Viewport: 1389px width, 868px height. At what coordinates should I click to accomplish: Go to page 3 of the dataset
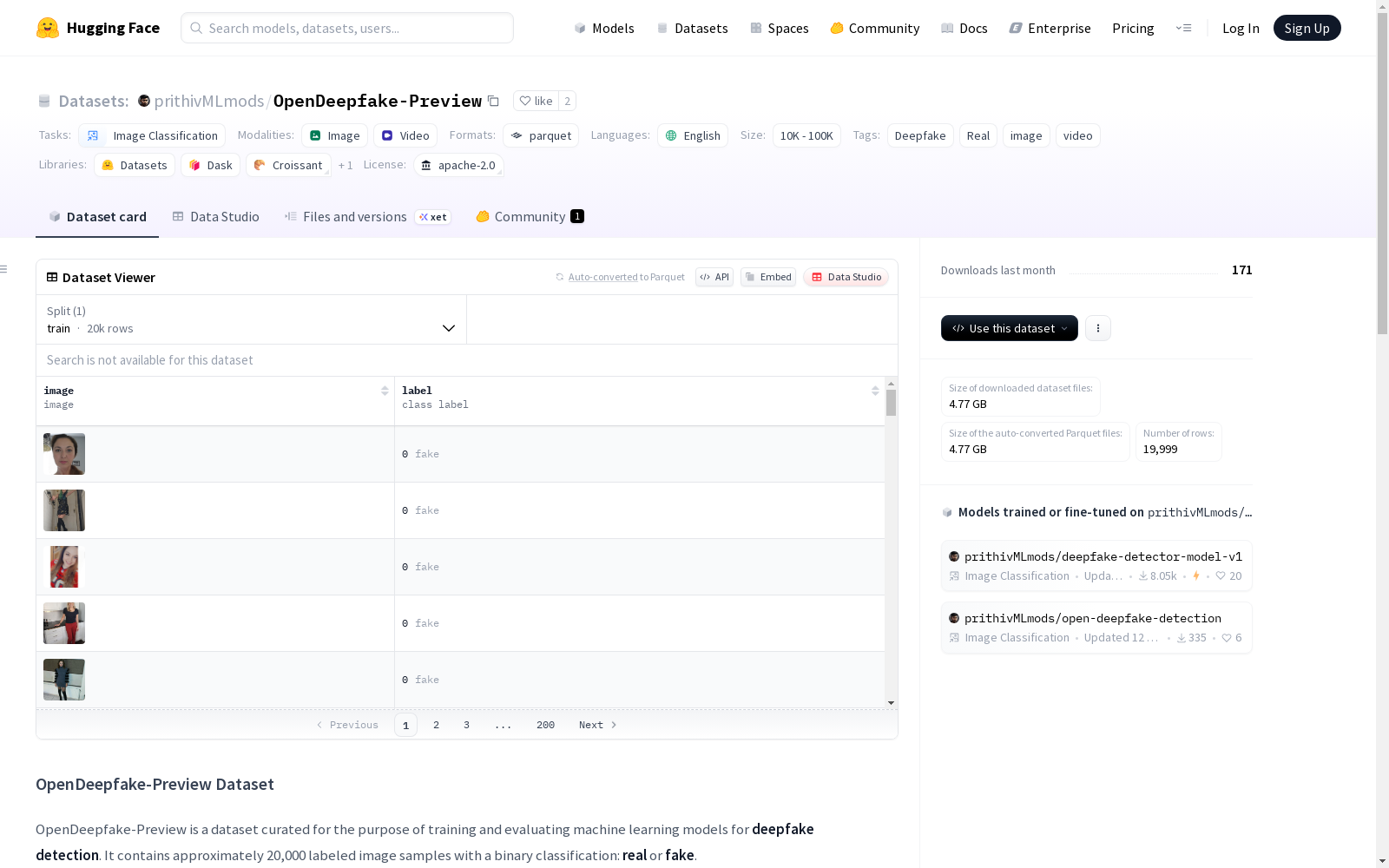point(466,725)
